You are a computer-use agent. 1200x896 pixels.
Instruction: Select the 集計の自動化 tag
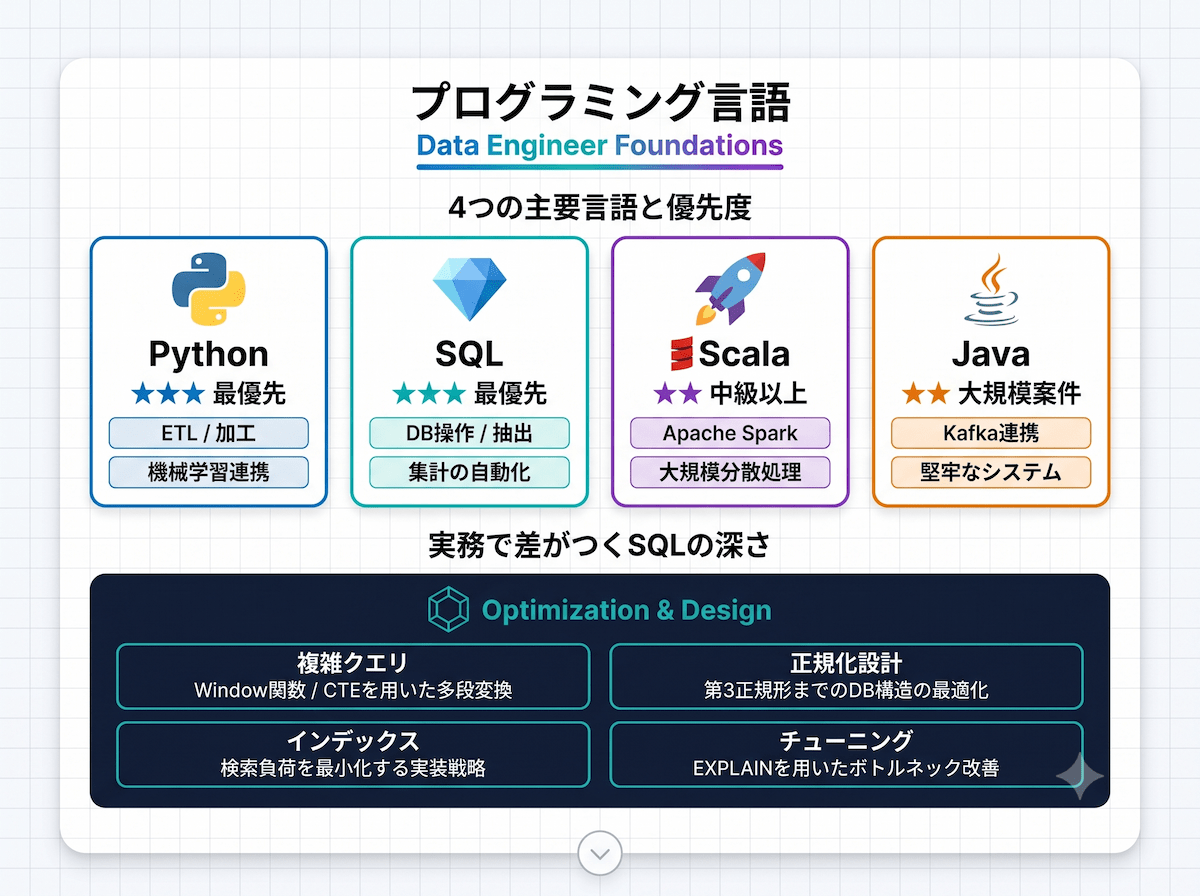coord(470,472)
